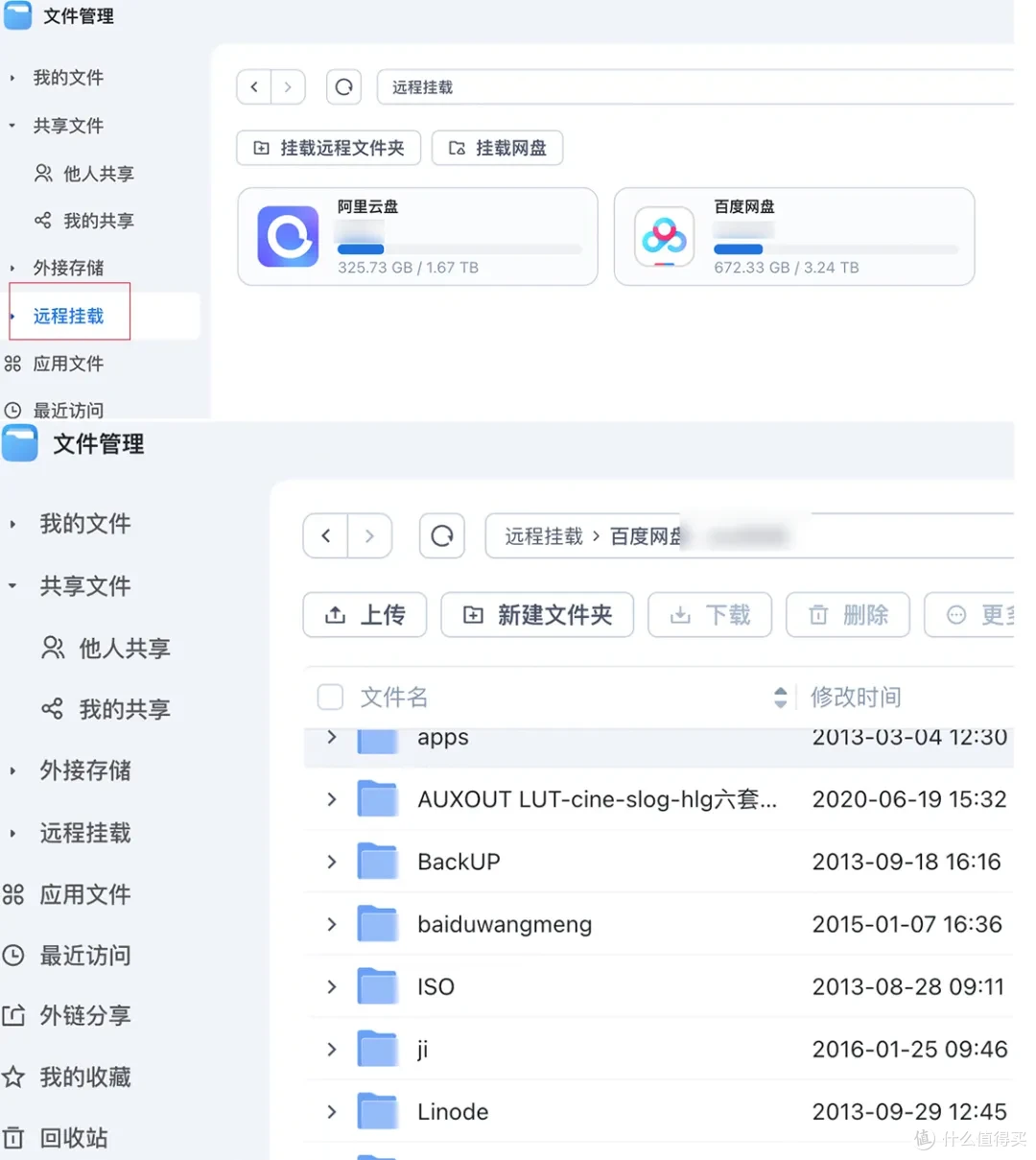Click the 最近访问 clock icon in lower sidebar
This screenshot has width=1036, height=1160.
click(13, 955)
